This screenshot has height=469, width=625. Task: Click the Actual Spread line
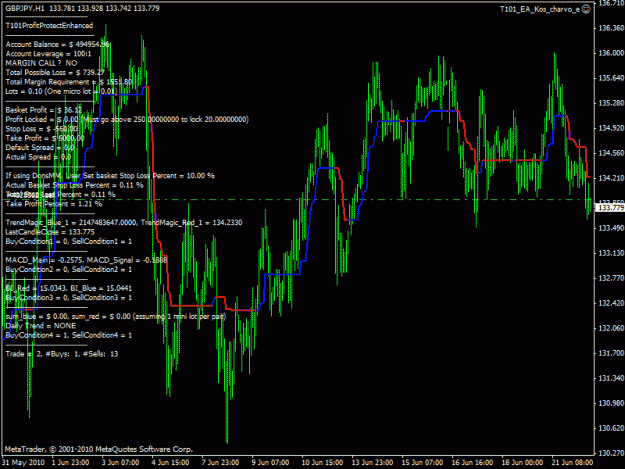(38, 157)
